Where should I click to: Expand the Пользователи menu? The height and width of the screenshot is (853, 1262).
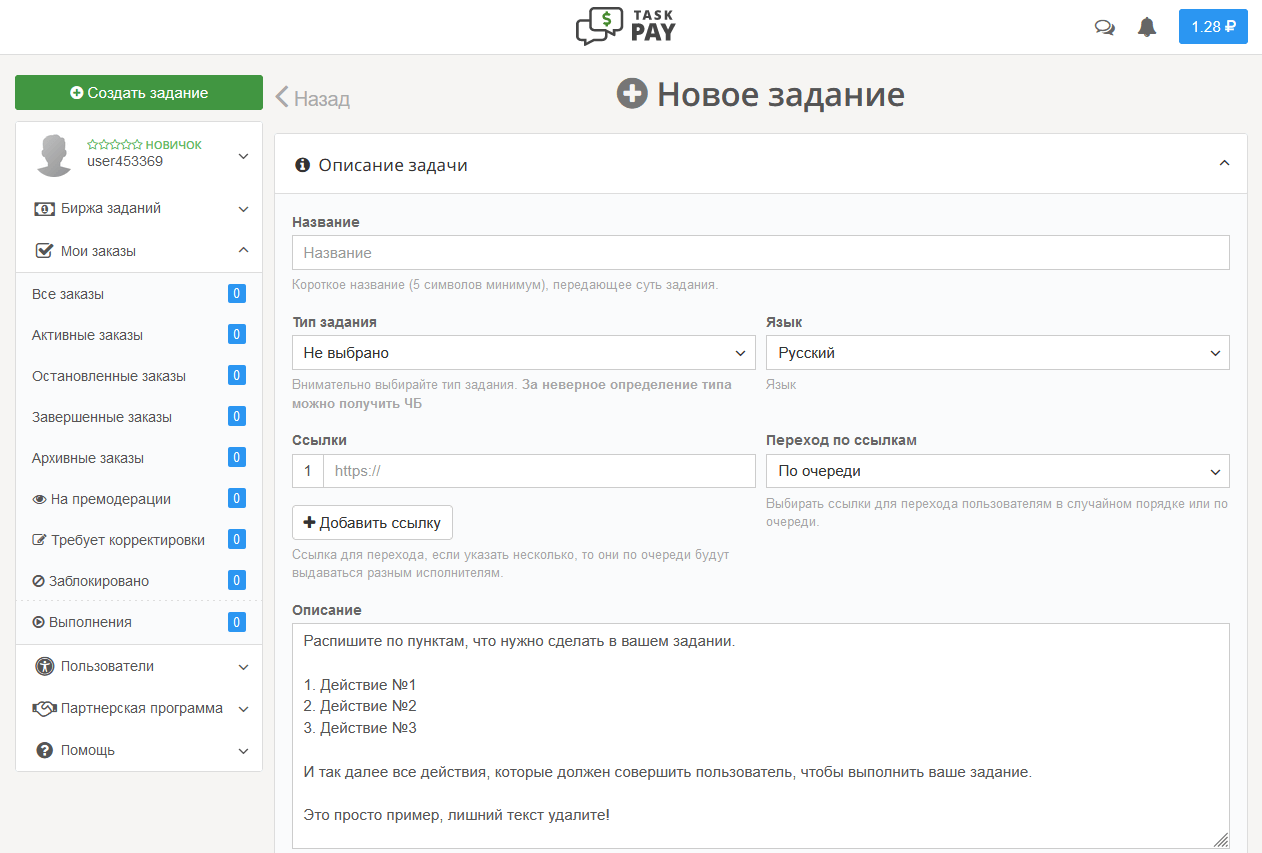click(x=243, y=666)
